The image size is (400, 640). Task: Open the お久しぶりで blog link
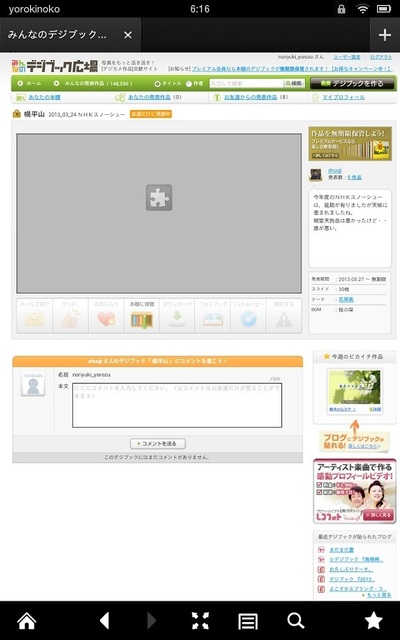coord(351,569)
